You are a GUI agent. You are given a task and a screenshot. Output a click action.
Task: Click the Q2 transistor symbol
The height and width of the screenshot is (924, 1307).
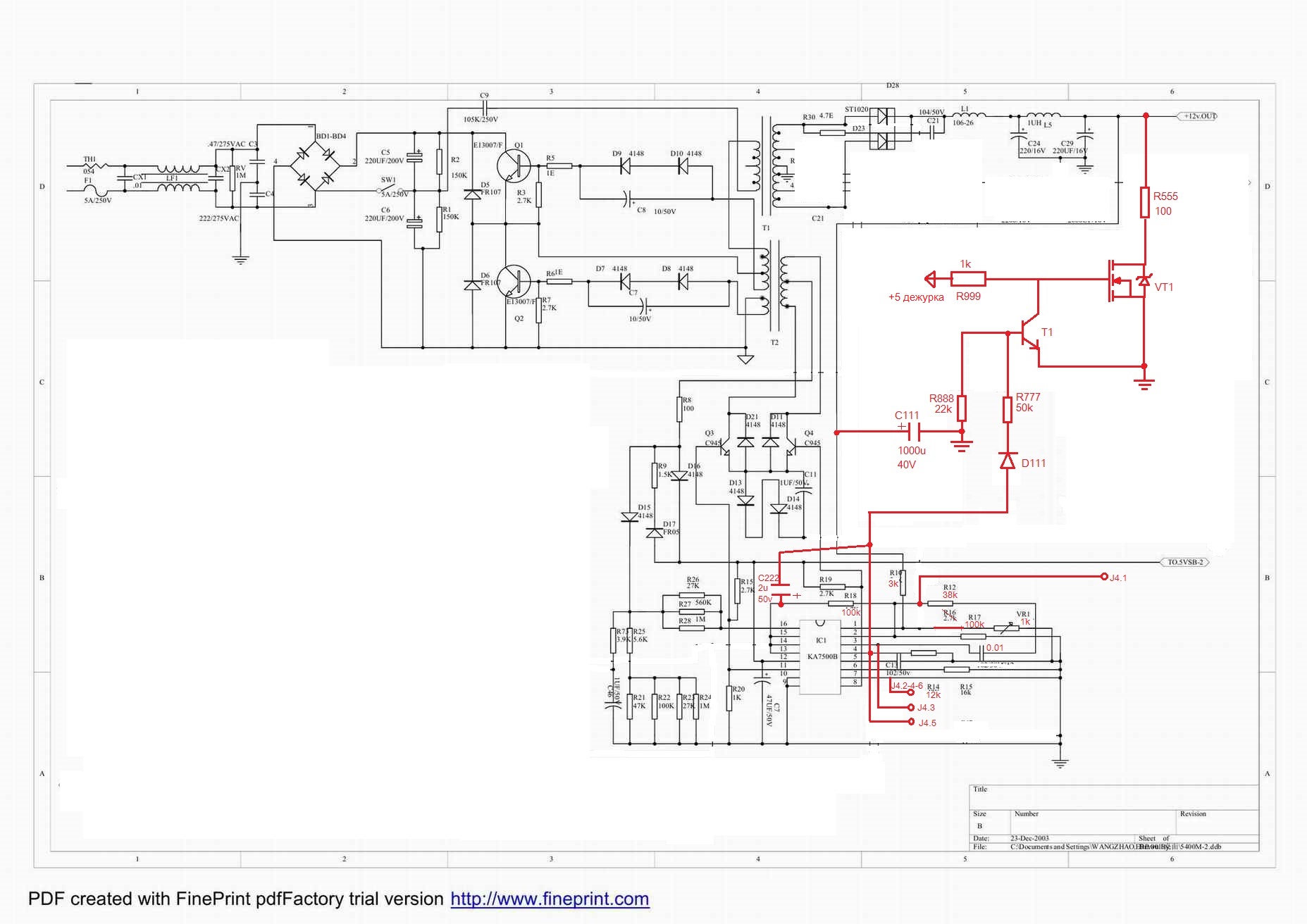(x=513, y=282)
